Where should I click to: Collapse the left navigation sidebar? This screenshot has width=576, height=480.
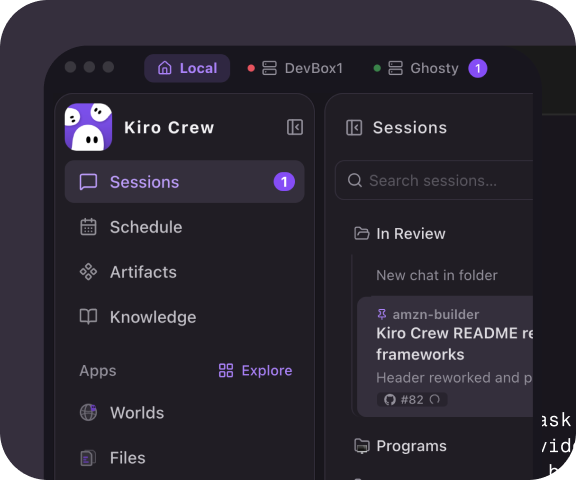[295, 127]
